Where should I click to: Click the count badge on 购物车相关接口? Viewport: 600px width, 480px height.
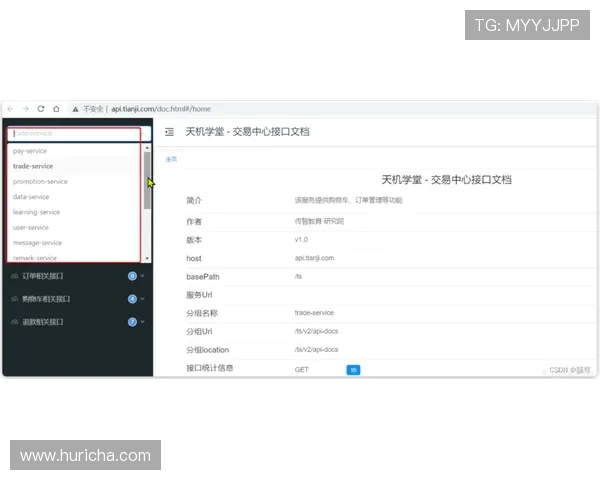click(x=132, y=299)
